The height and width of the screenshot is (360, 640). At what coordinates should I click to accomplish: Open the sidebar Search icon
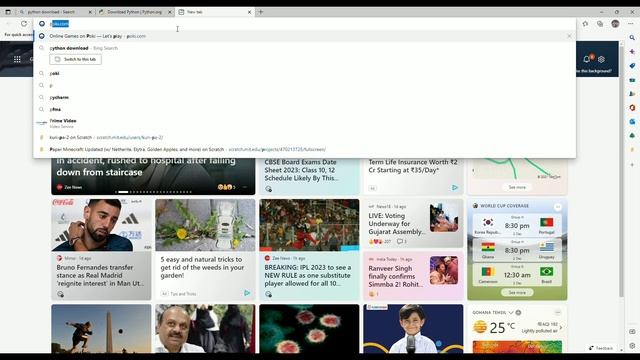[x=632, y=38]
